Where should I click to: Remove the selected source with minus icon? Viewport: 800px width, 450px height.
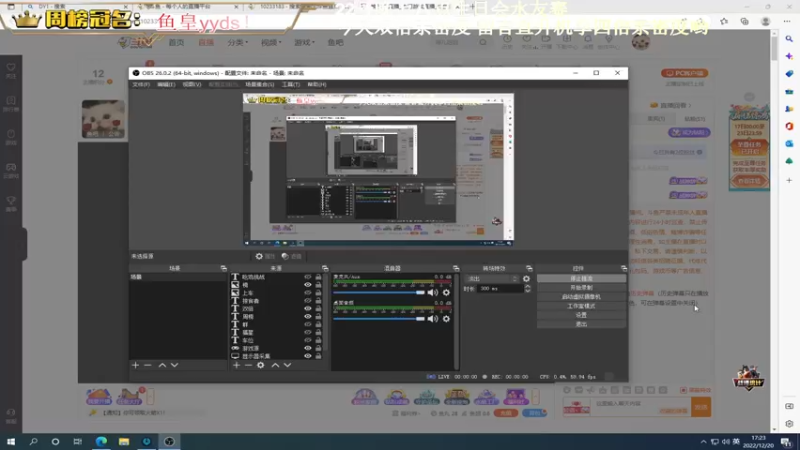click(x=248, y=365)
